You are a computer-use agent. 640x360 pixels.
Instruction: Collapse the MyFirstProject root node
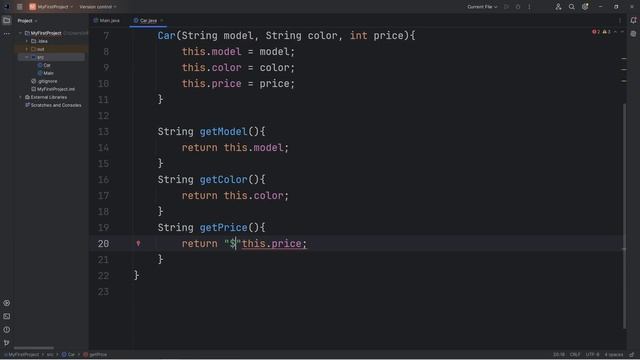coord(20,33)
